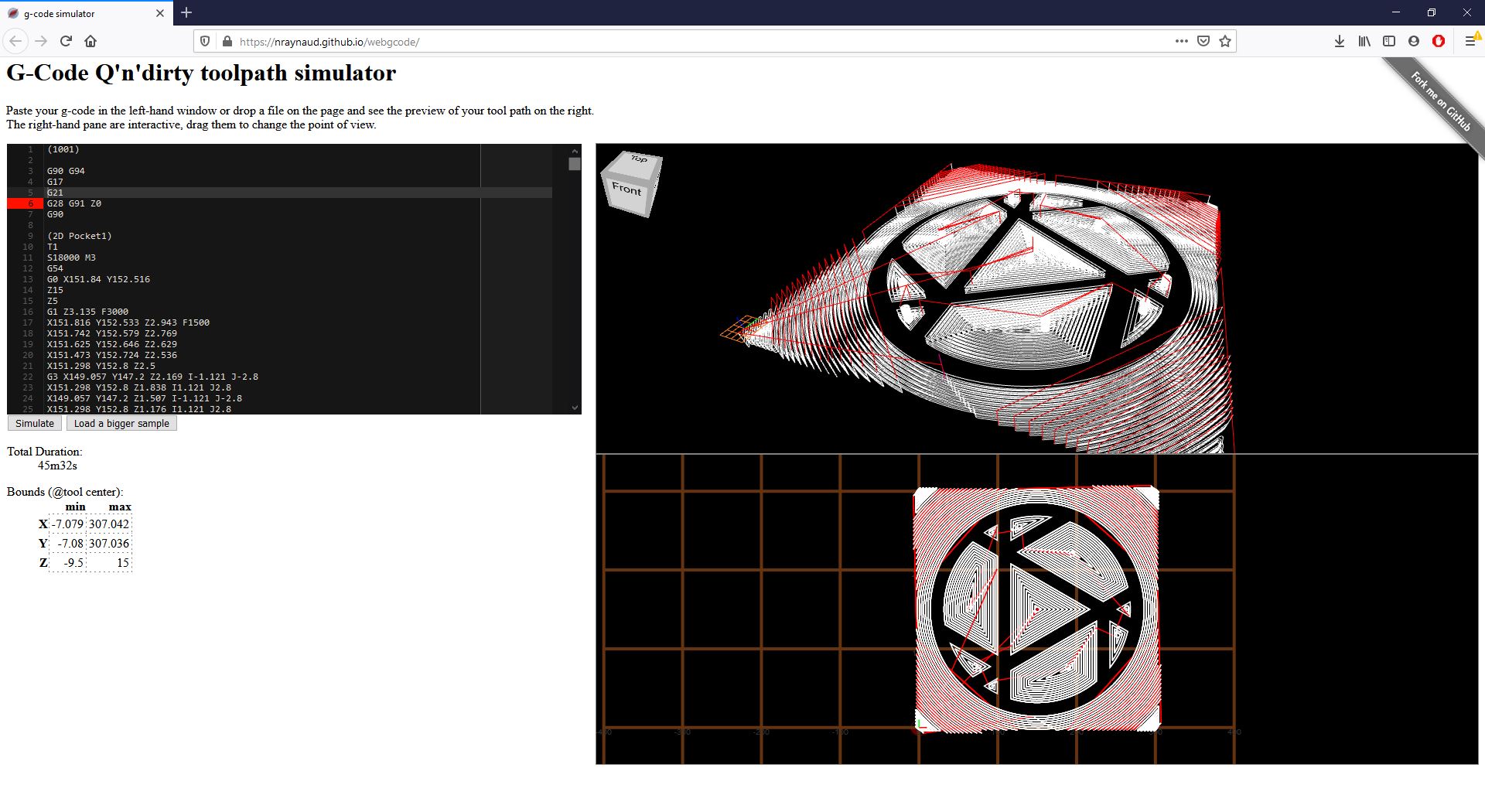The image size is (1485, 812).
Task: Click the code editor scrollbar thumb
Action: click(574, 164)
